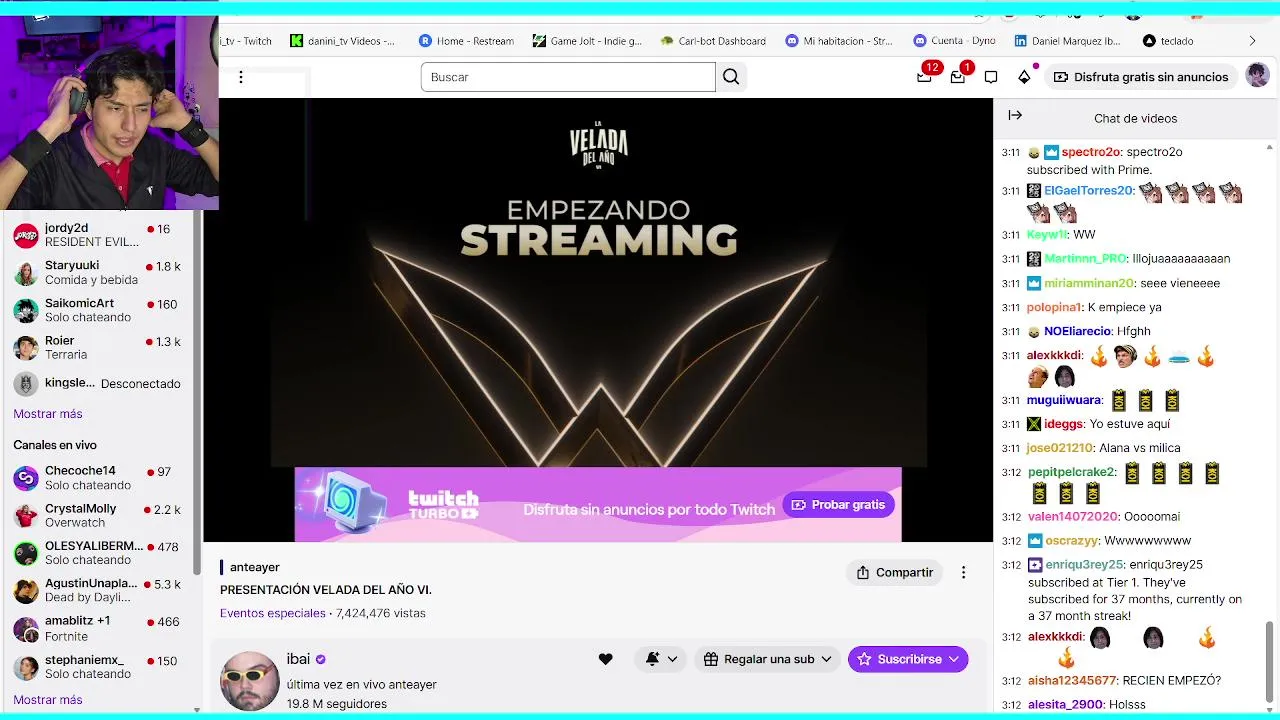Open Cuenta - Dyno bookmark
The image size is (1280, 720).
(x=952, y=41)
